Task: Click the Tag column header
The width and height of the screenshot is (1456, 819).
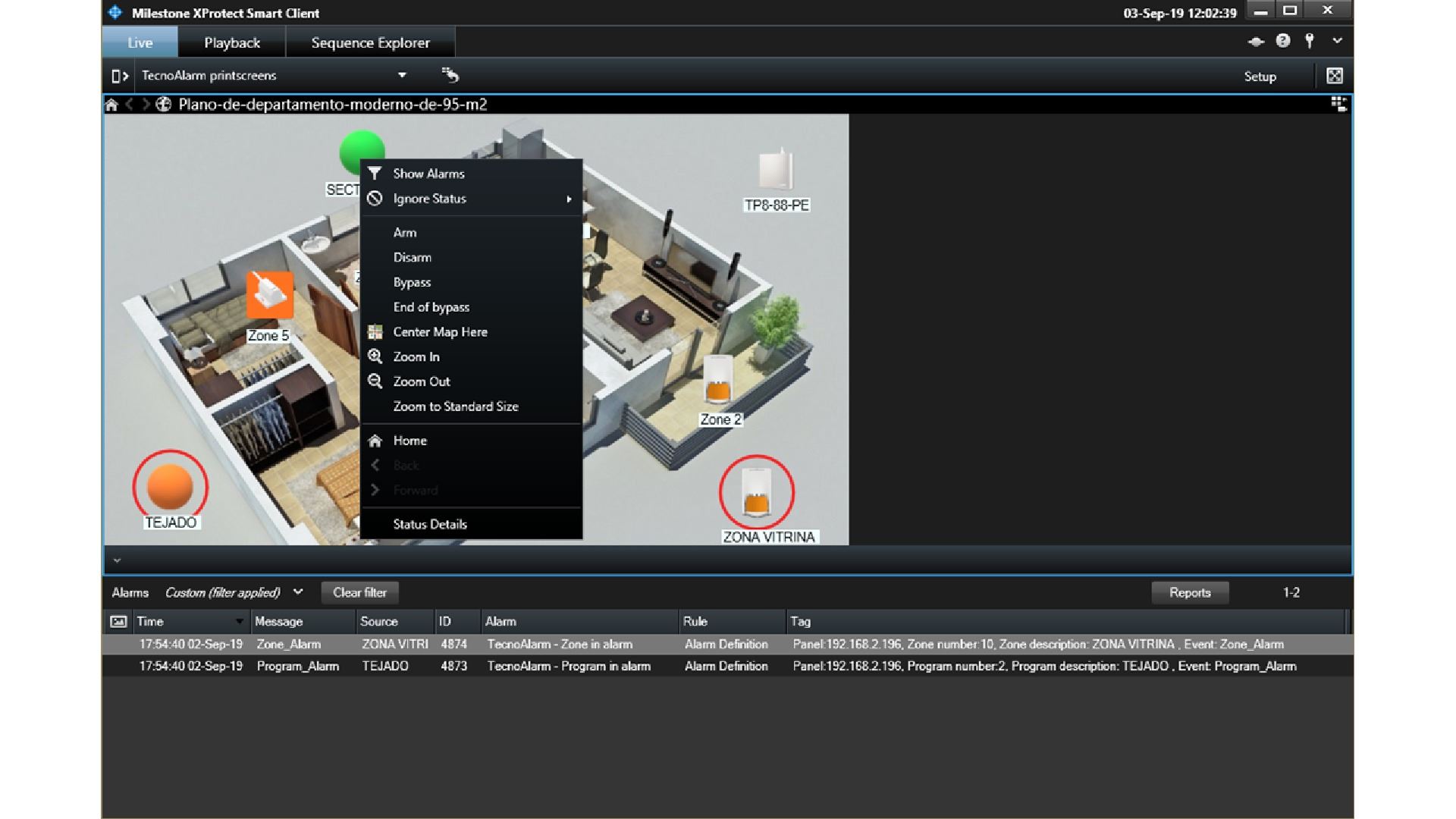Action: [x=1067, y=622]
